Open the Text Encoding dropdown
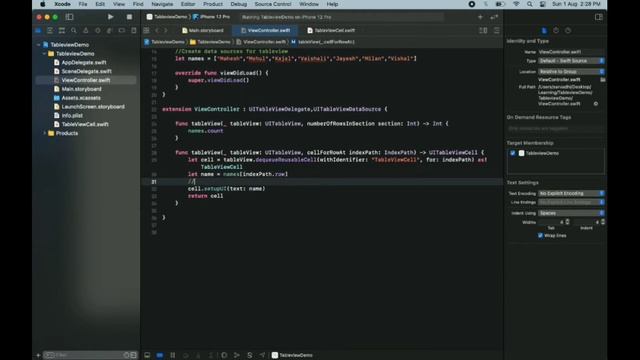 571,193
